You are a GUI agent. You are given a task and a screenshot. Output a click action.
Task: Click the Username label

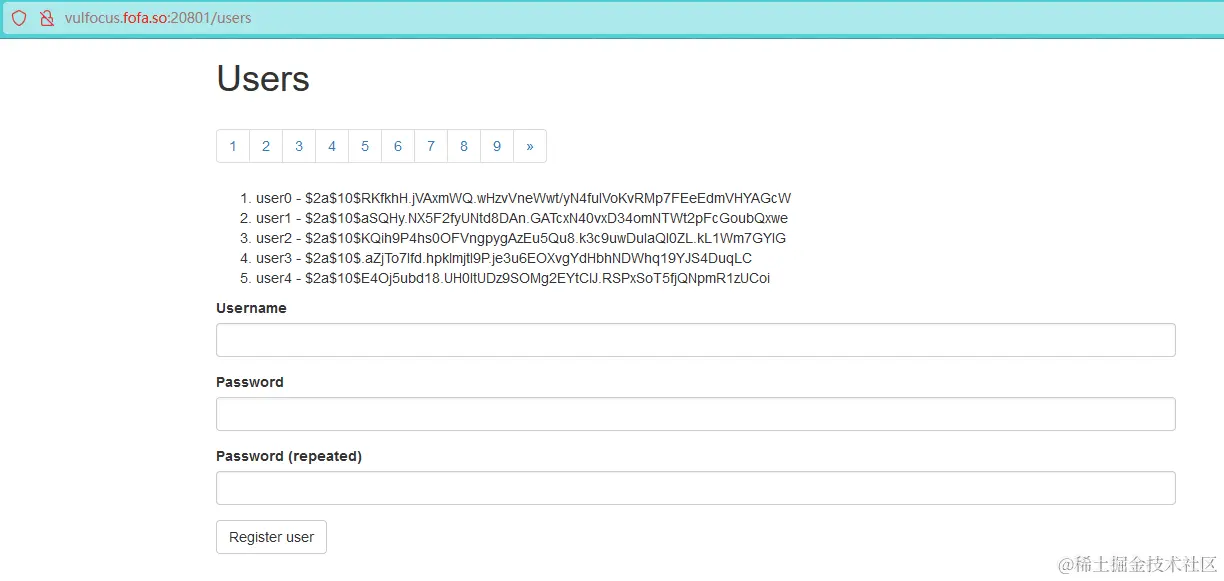click(251, 308)
